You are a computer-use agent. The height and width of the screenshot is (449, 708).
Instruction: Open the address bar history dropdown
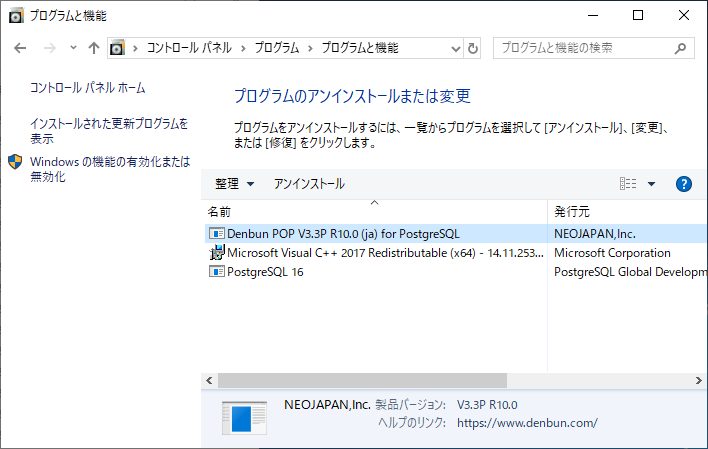click(455, 48)
